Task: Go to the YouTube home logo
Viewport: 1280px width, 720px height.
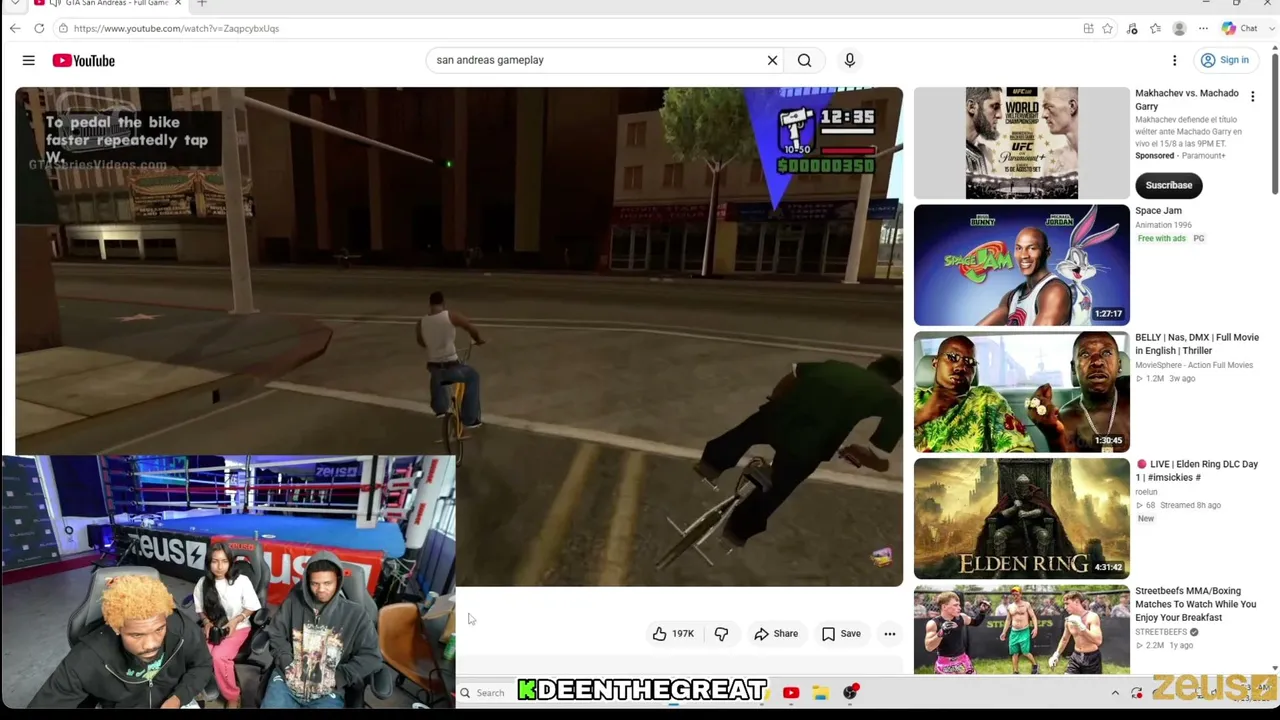Action: point(84,60)
